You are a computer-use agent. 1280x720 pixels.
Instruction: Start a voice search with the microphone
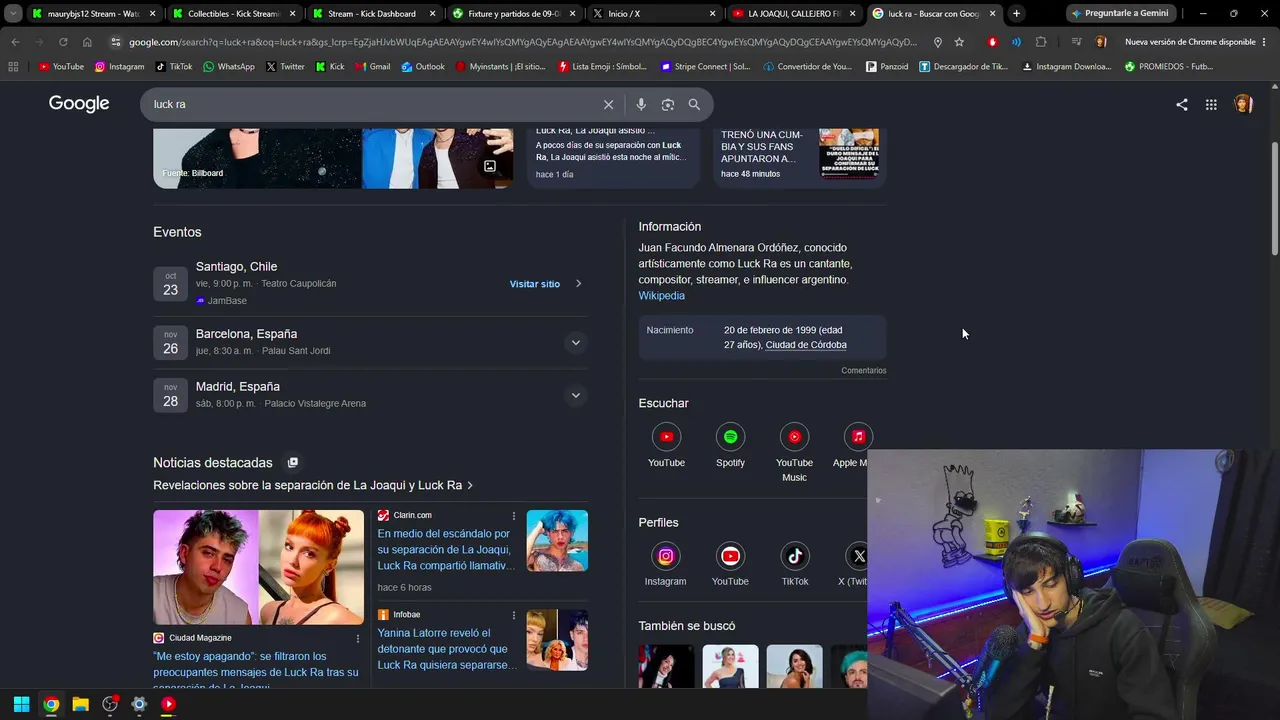point(641,104)
